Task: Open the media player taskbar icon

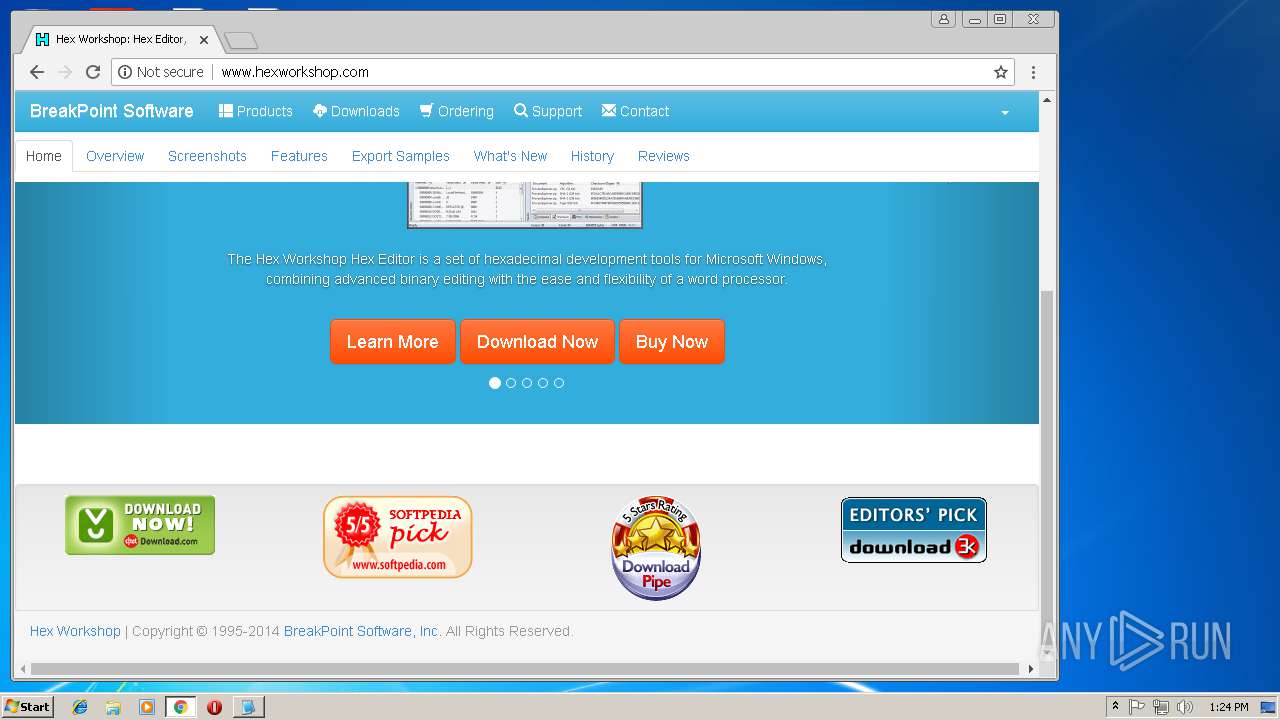Action: (x=147, y=707)
